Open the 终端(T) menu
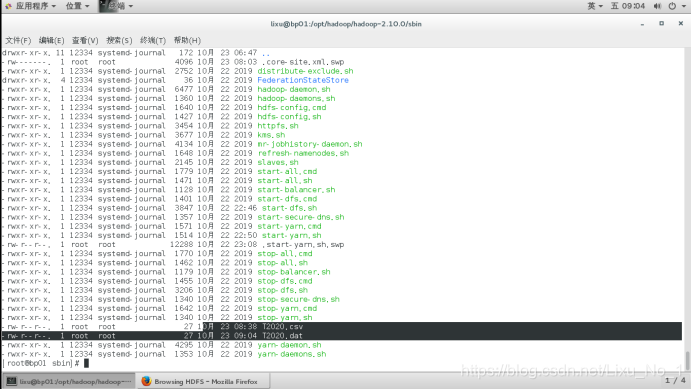Screen dimensions: 691x389 click(153, 41)
